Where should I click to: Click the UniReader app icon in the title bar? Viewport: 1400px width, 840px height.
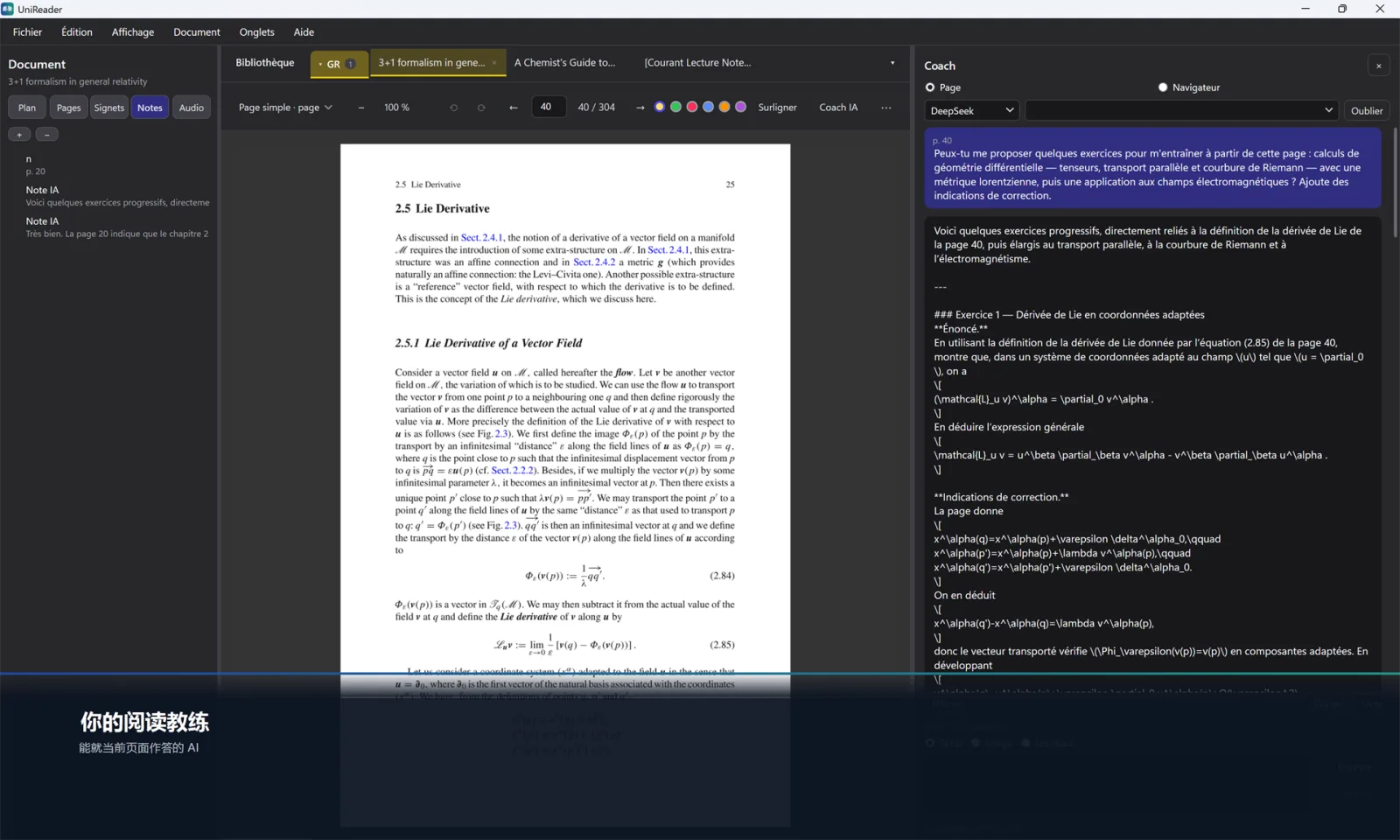click(8, 9)
